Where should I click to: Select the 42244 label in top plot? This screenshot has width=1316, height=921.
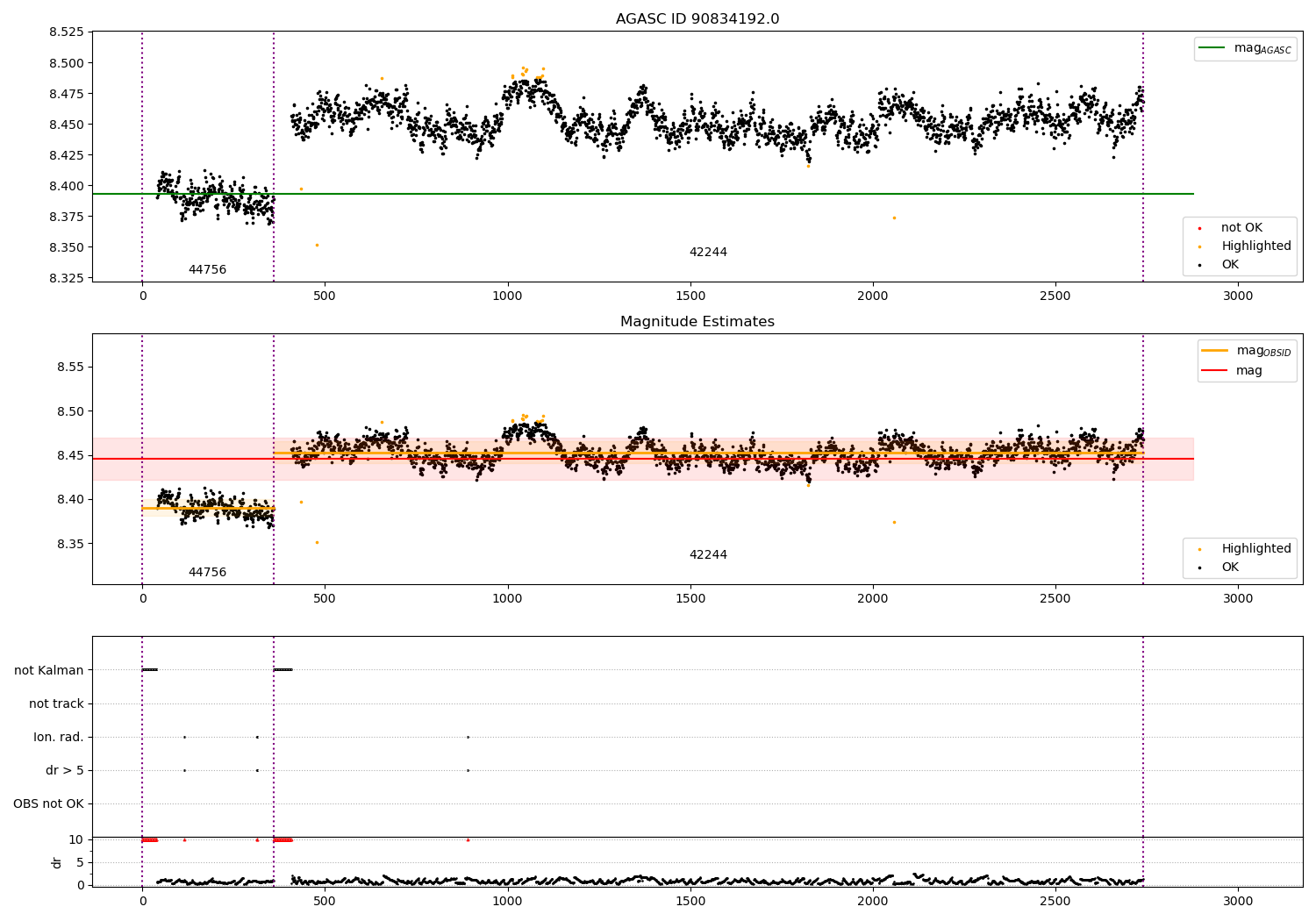point(708,253)
